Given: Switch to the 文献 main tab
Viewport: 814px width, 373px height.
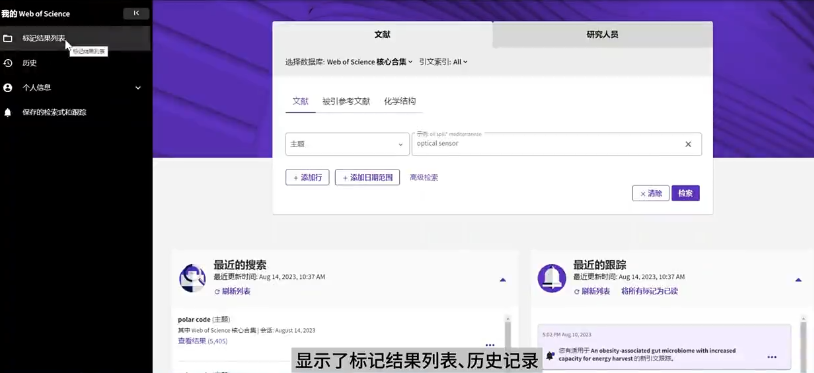Looking at the screenshot, I should click(382, 35).
